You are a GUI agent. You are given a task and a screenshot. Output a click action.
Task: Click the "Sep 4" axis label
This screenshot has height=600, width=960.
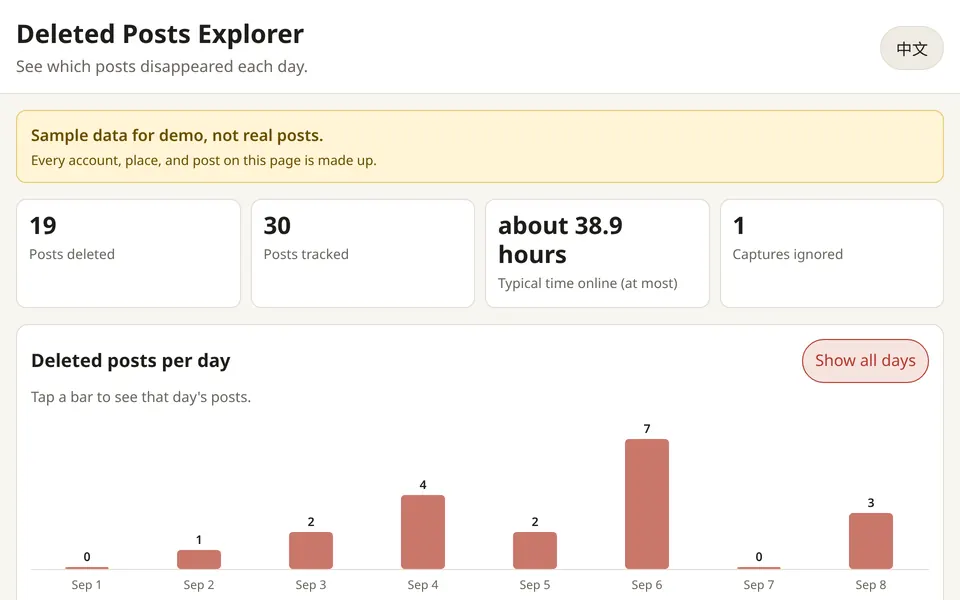coord(423,585)
